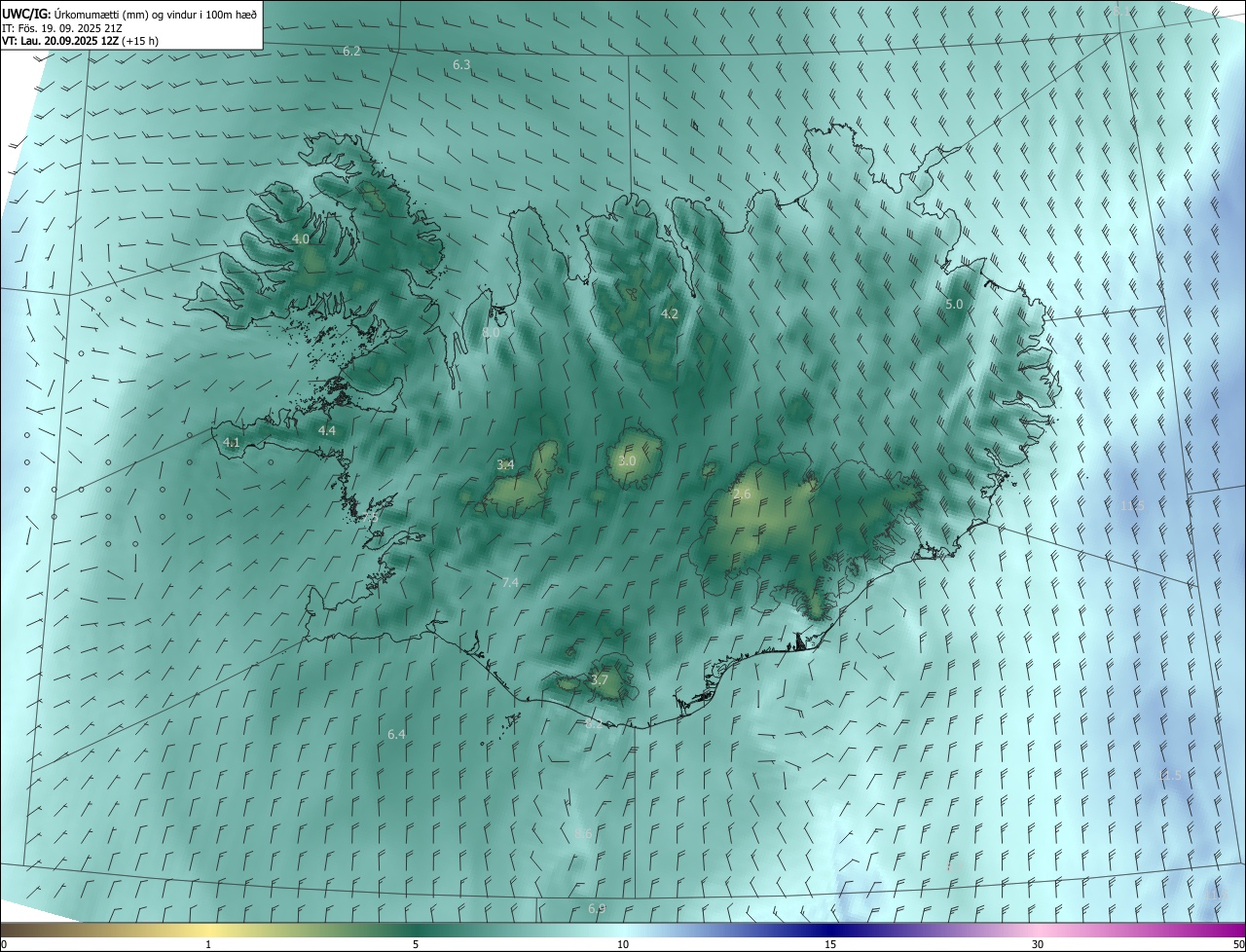Click the colorbar tick label 10
This screenshot has height=952, width=1246.
coord(623,944)
